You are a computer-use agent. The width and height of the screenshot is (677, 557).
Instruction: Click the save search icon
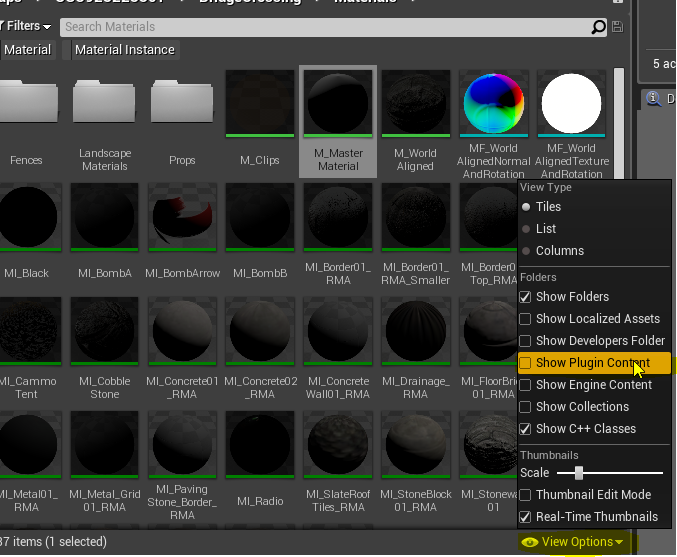[x=617, y=27]
